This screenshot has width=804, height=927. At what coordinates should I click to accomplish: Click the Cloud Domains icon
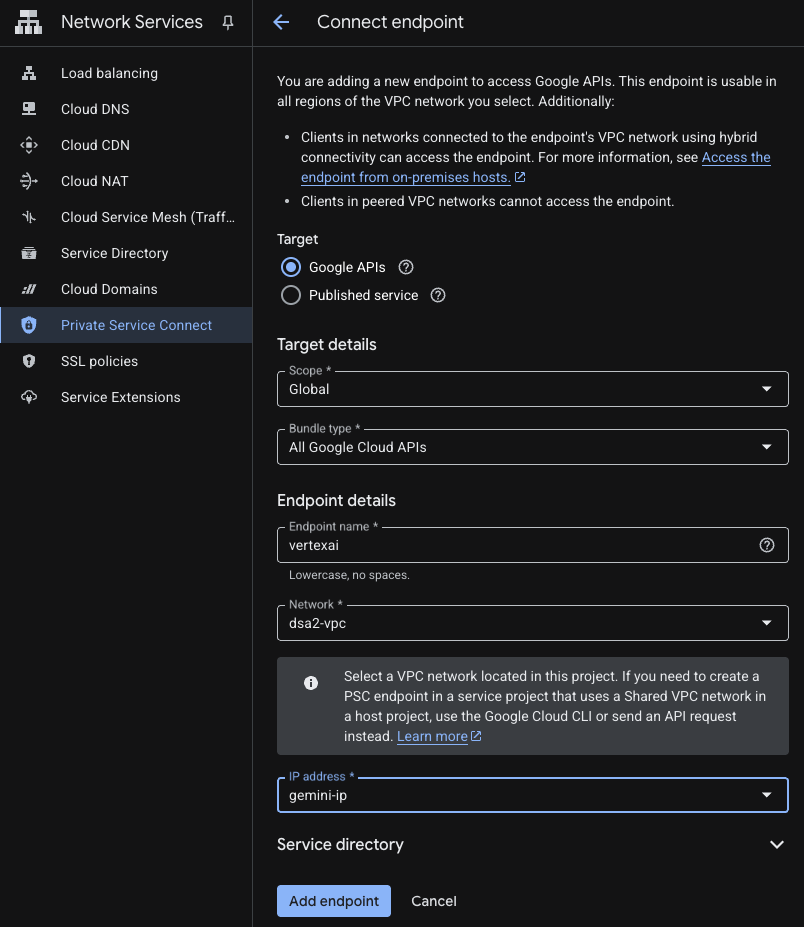click(29, 290)
